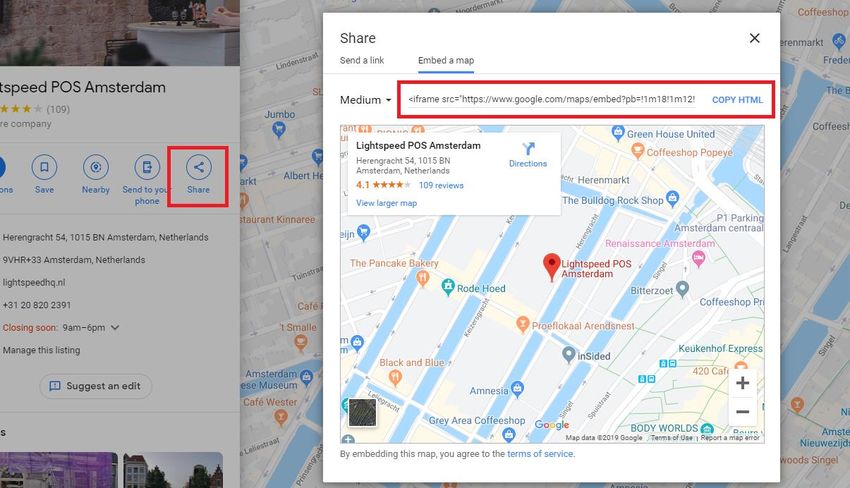Image resolution: width=850 pixels, height=488 pixels.
Task: Click the Rode Hoed marker icon
Action: 448,286
